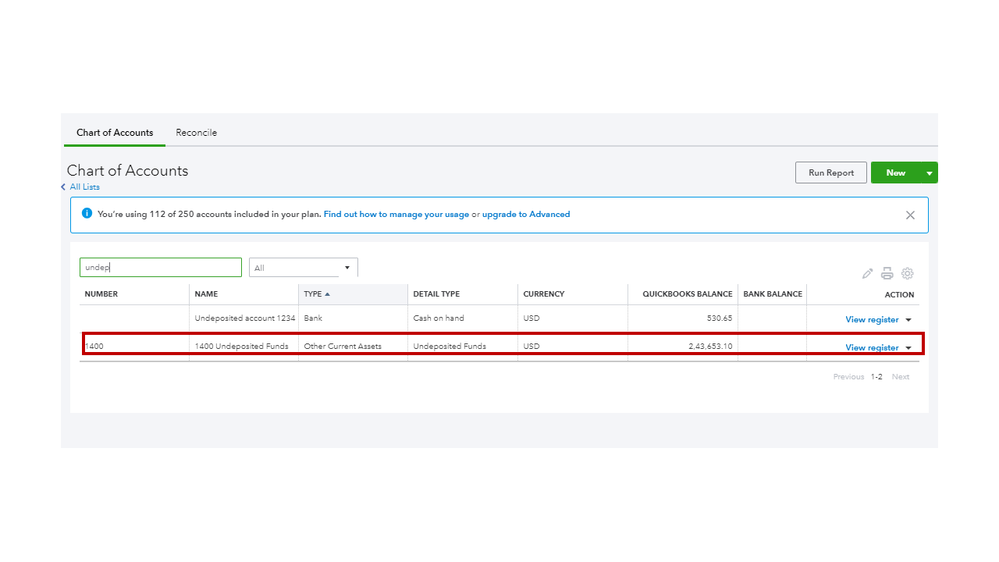The height and width of the screenshot is (562, 999).
Task: Switch to Chart of Accounts tab
Action: [x=115, y=133]
